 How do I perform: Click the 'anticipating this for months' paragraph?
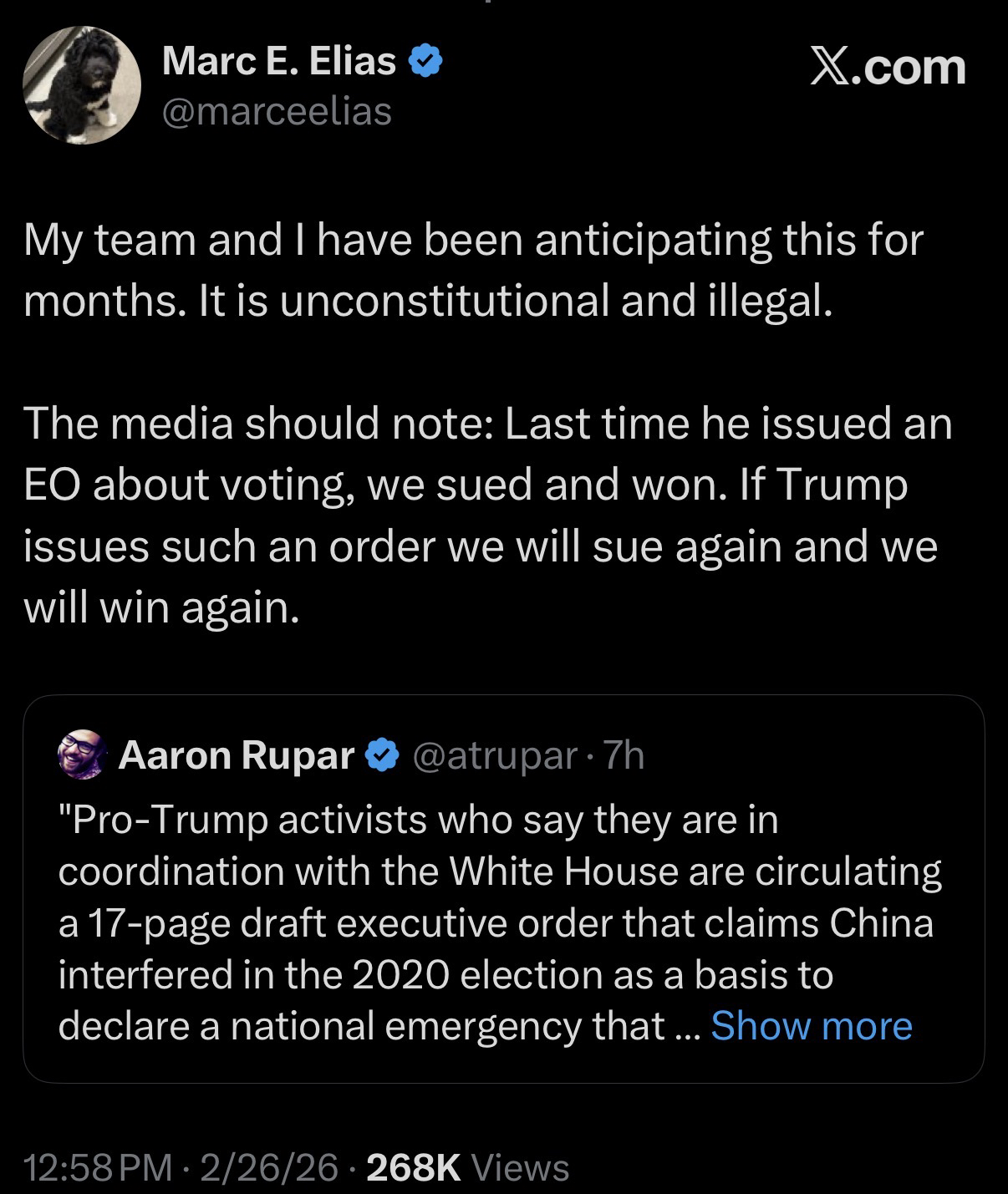[x=473, y=269]
